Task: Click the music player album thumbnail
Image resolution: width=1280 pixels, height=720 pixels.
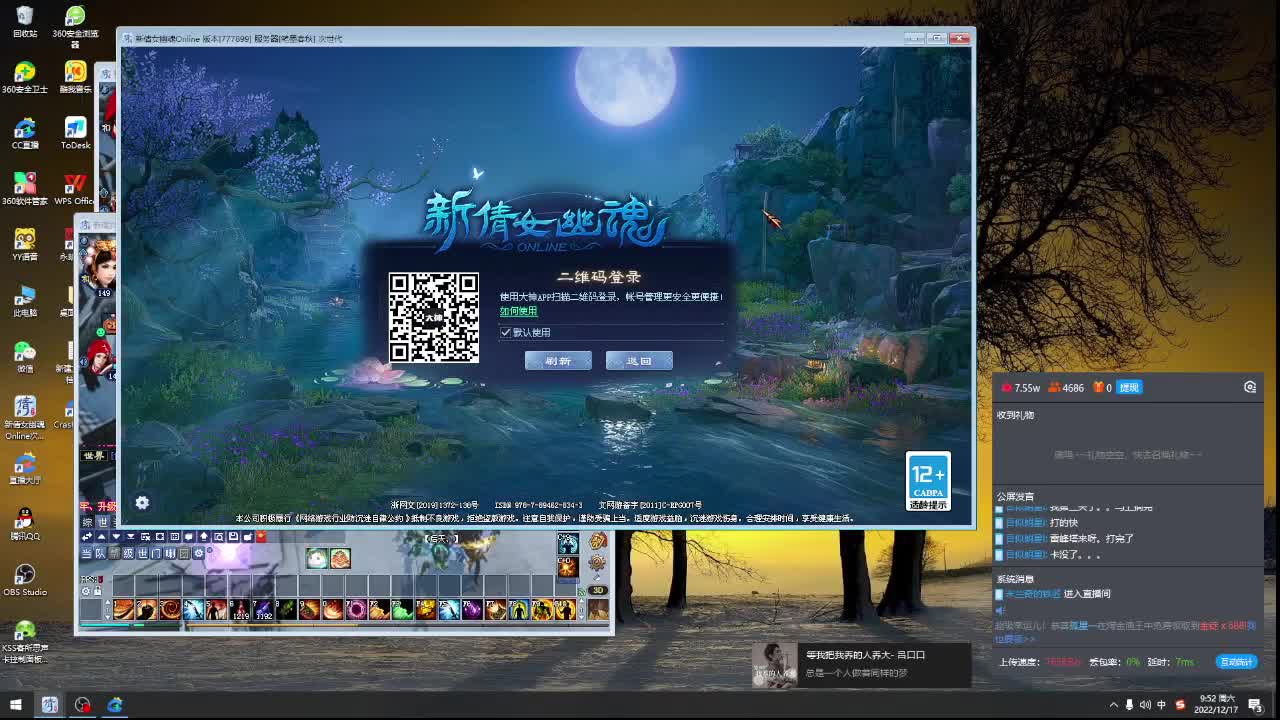Action: pyautogui.click(x=773, y=665)
